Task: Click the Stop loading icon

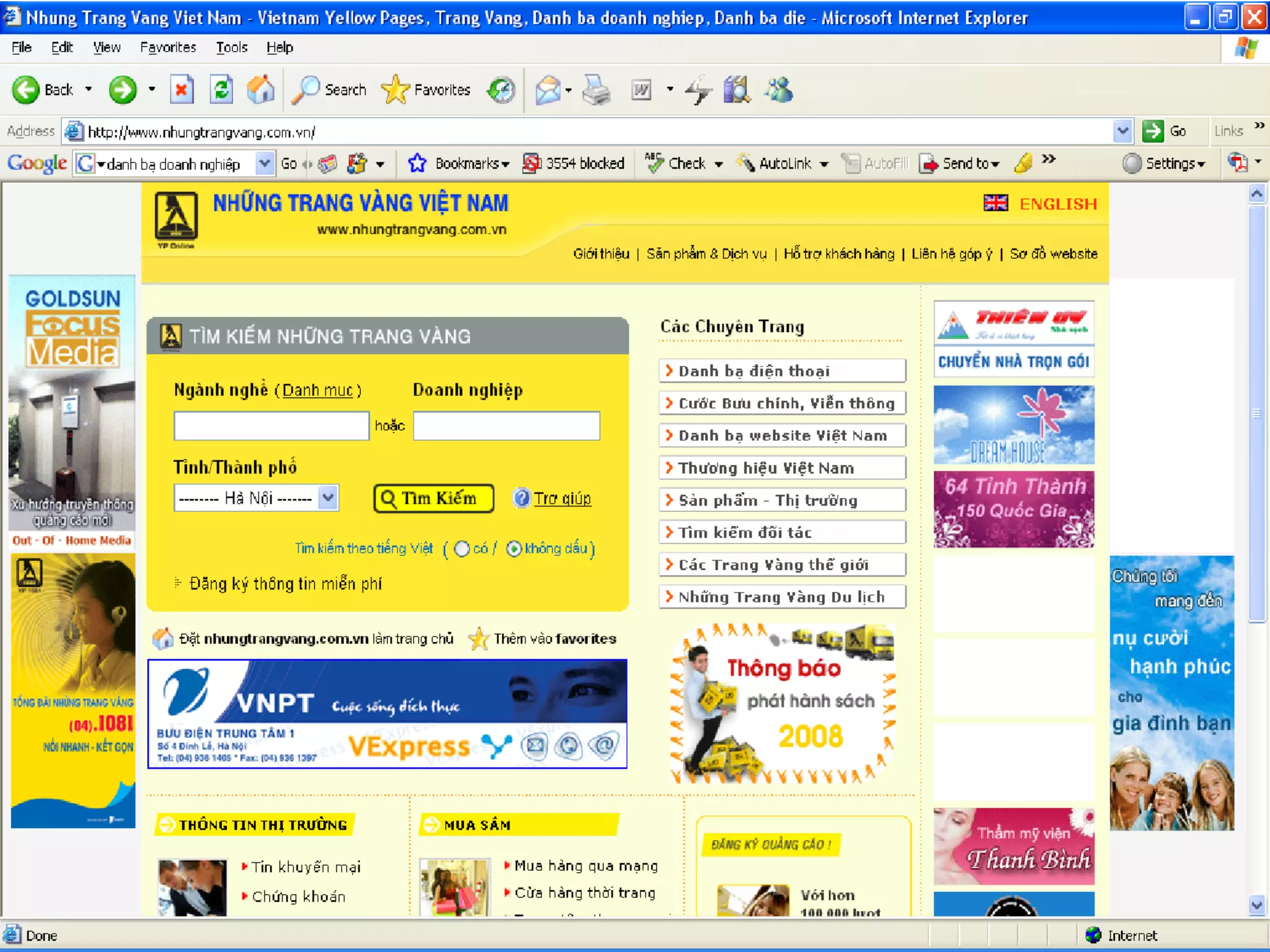Action: point(181,90)
